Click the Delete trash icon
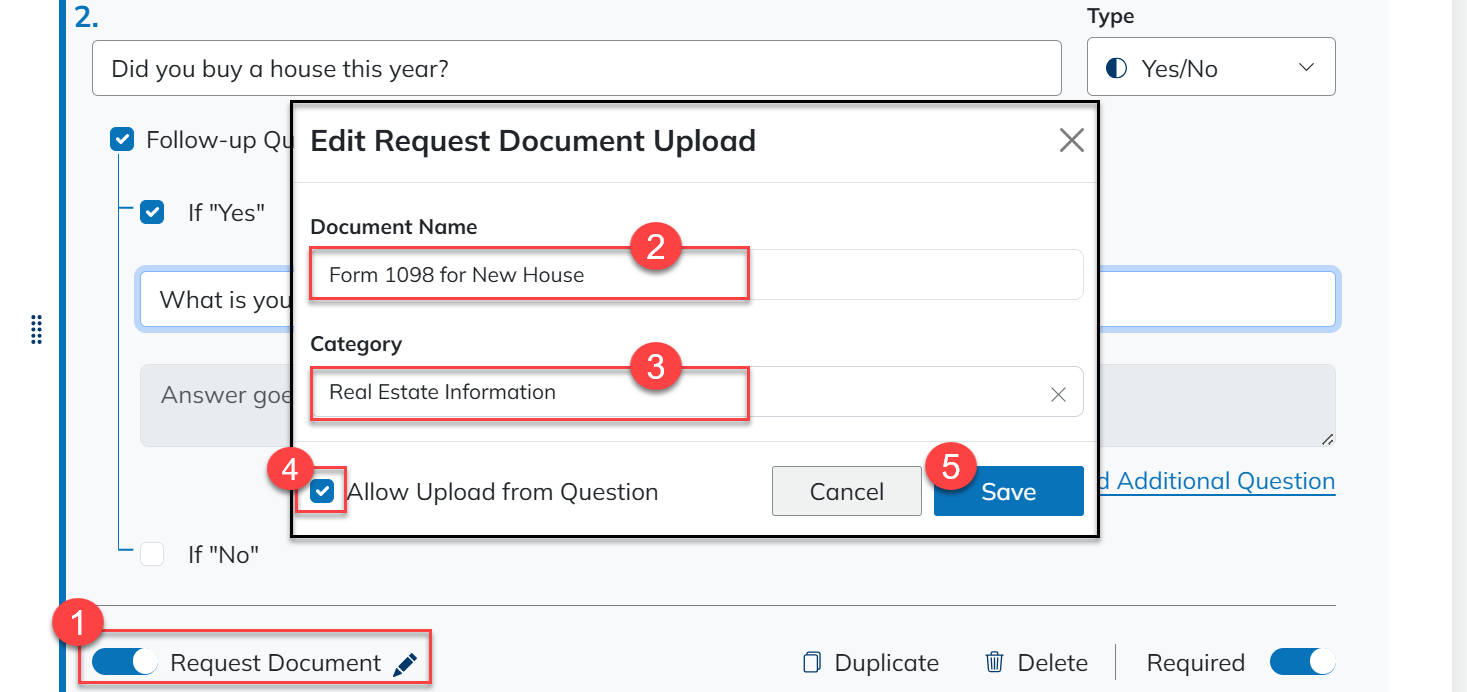The height and width of the screenshot is (692, 1467). (x=994, y=663)
